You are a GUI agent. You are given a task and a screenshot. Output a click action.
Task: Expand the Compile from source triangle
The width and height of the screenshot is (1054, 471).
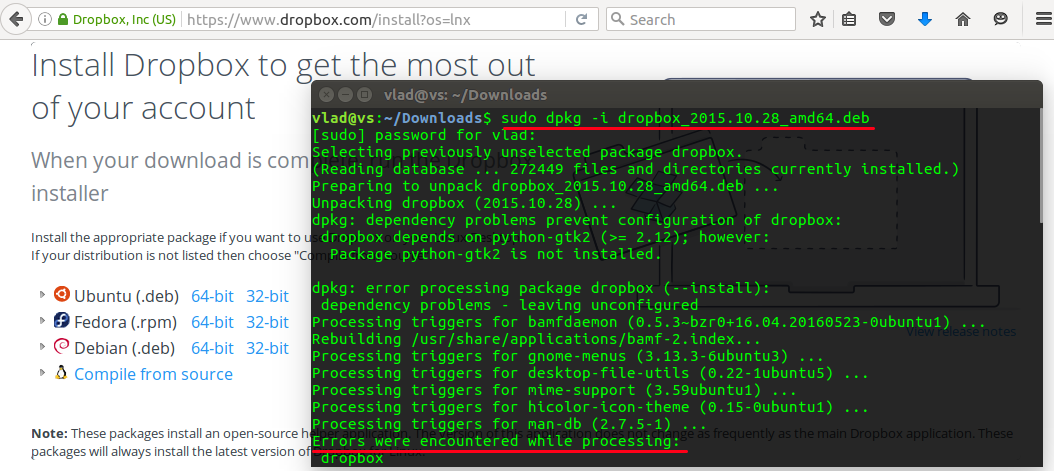click(x=42, y=372)
